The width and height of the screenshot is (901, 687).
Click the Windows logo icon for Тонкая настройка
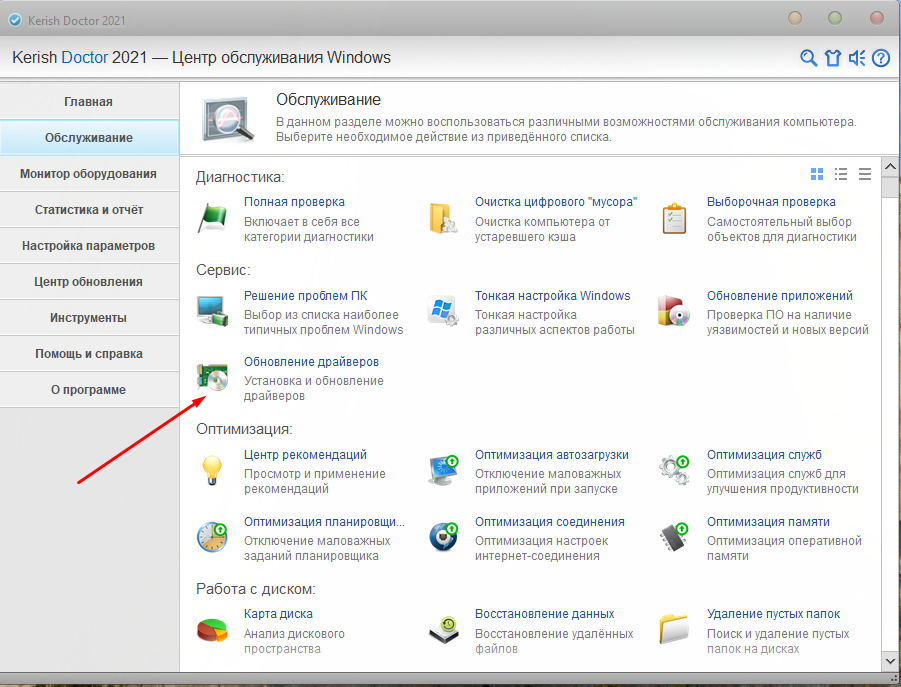pos(443,312)
